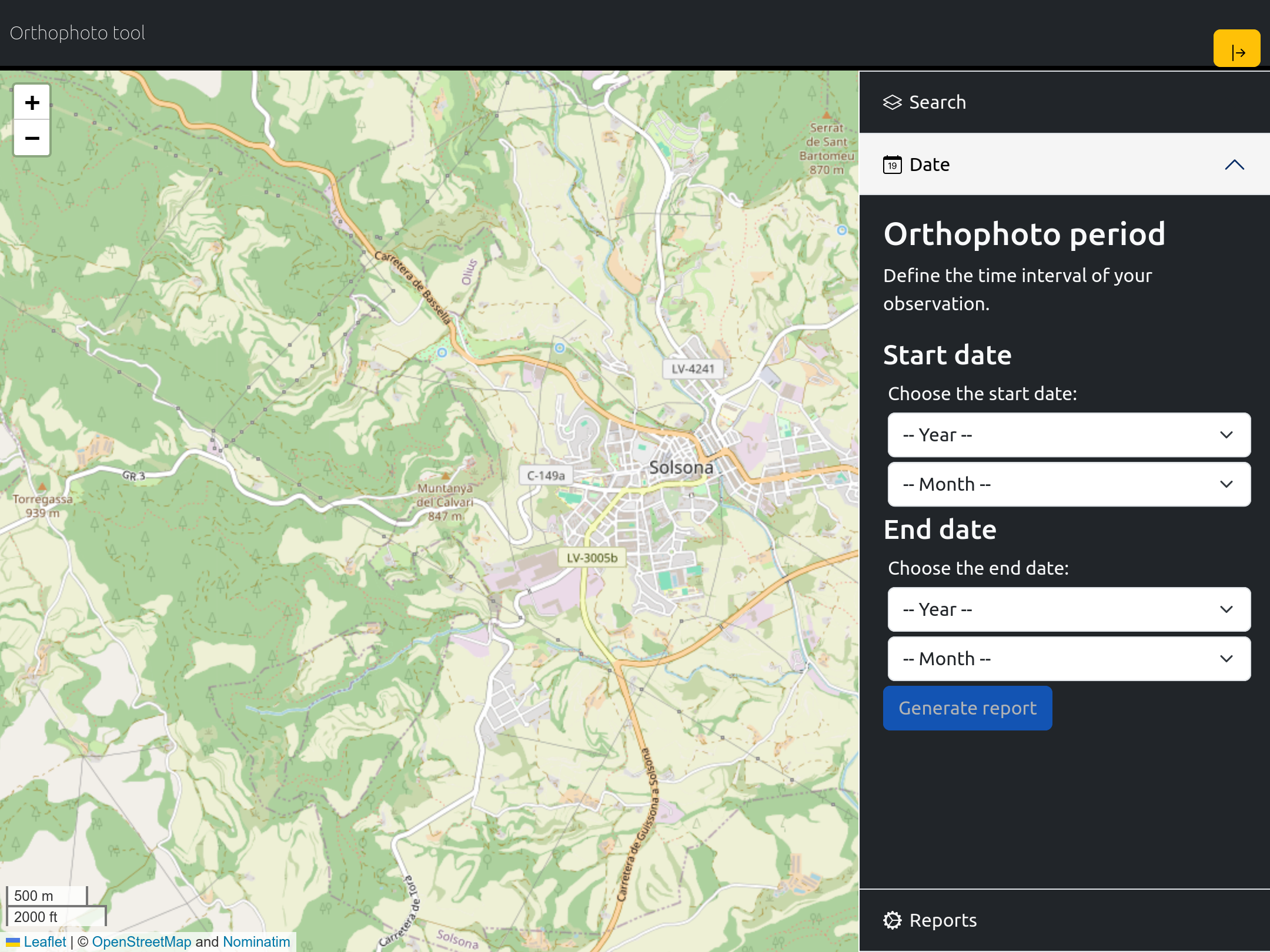Click the map zoom out minus button
The width and height of the screenshot is (1270, 952).
coord(32,139)
